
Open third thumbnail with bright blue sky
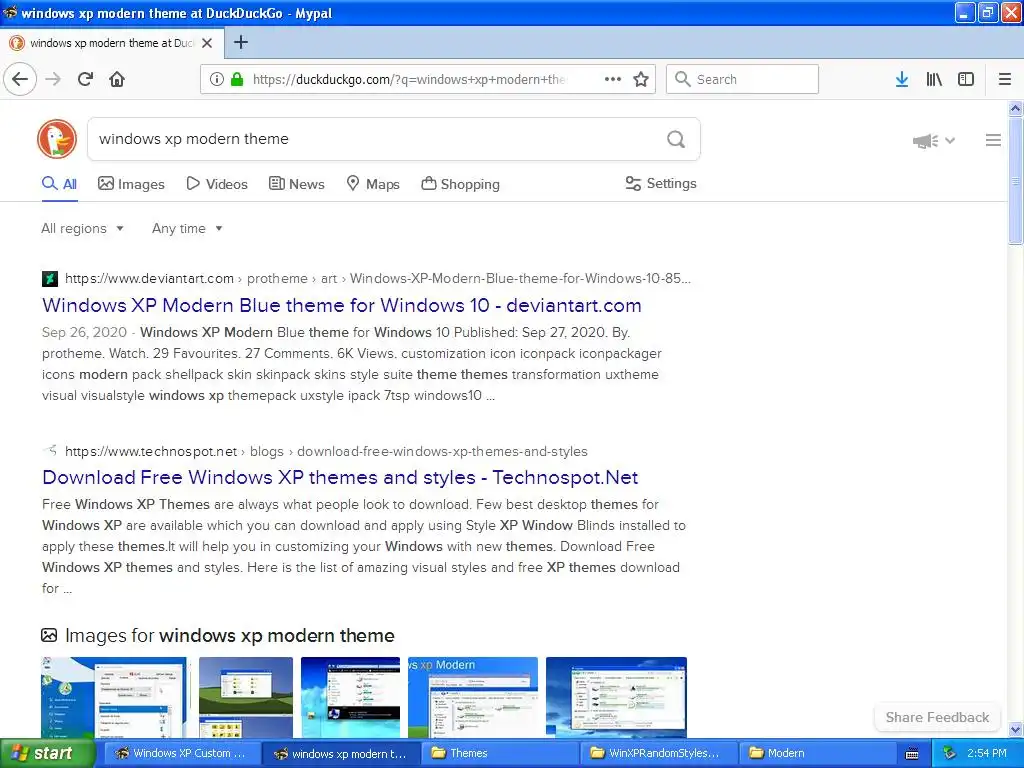pos(351,697)
